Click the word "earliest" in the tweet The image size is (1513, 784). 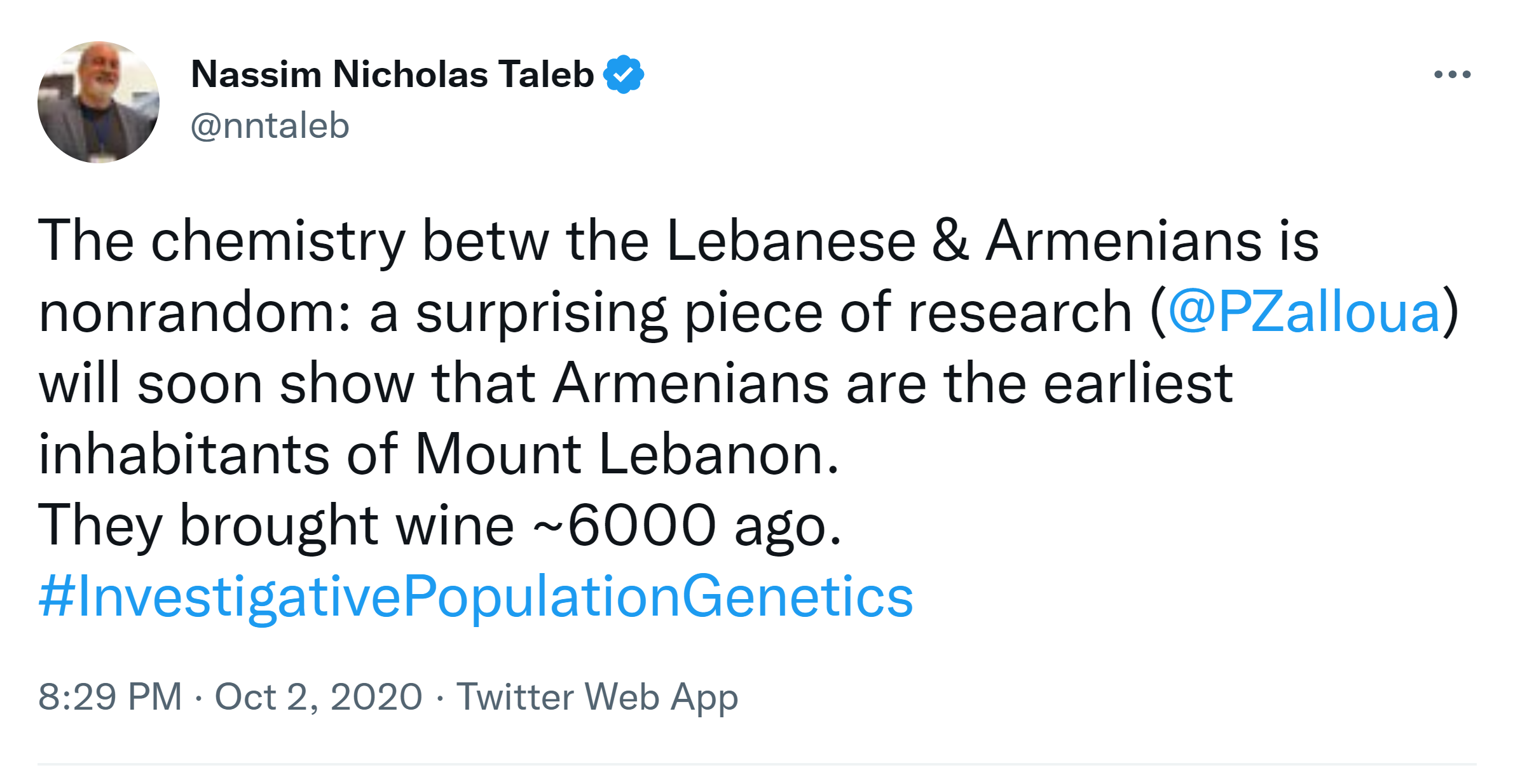pos(1138,383)
